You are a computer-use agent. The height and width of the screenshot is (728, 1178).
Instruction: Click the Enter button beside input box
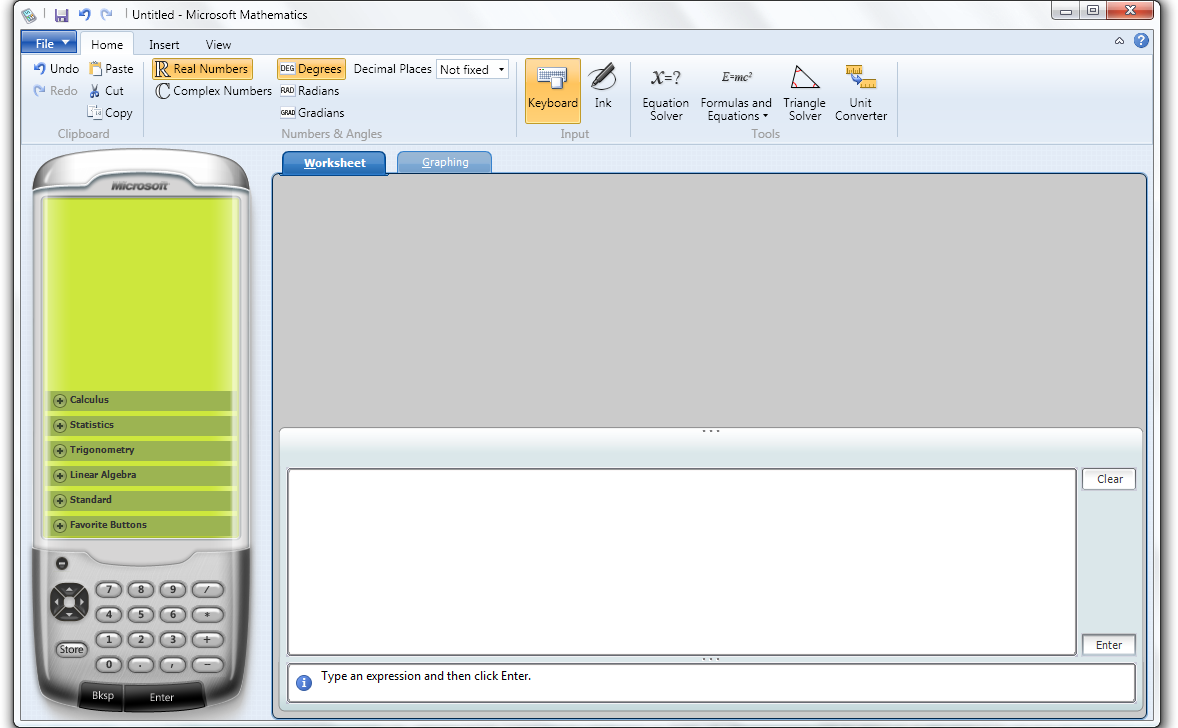pos(1109,645)
